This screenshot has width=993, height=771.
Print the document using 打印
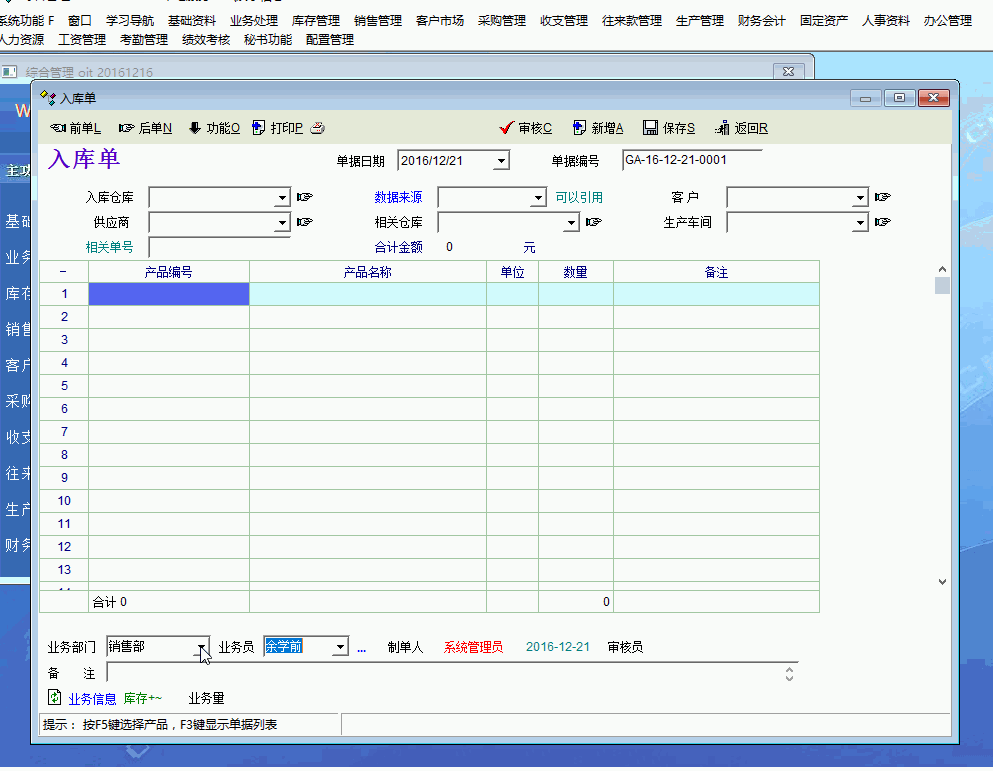(279, 128)
